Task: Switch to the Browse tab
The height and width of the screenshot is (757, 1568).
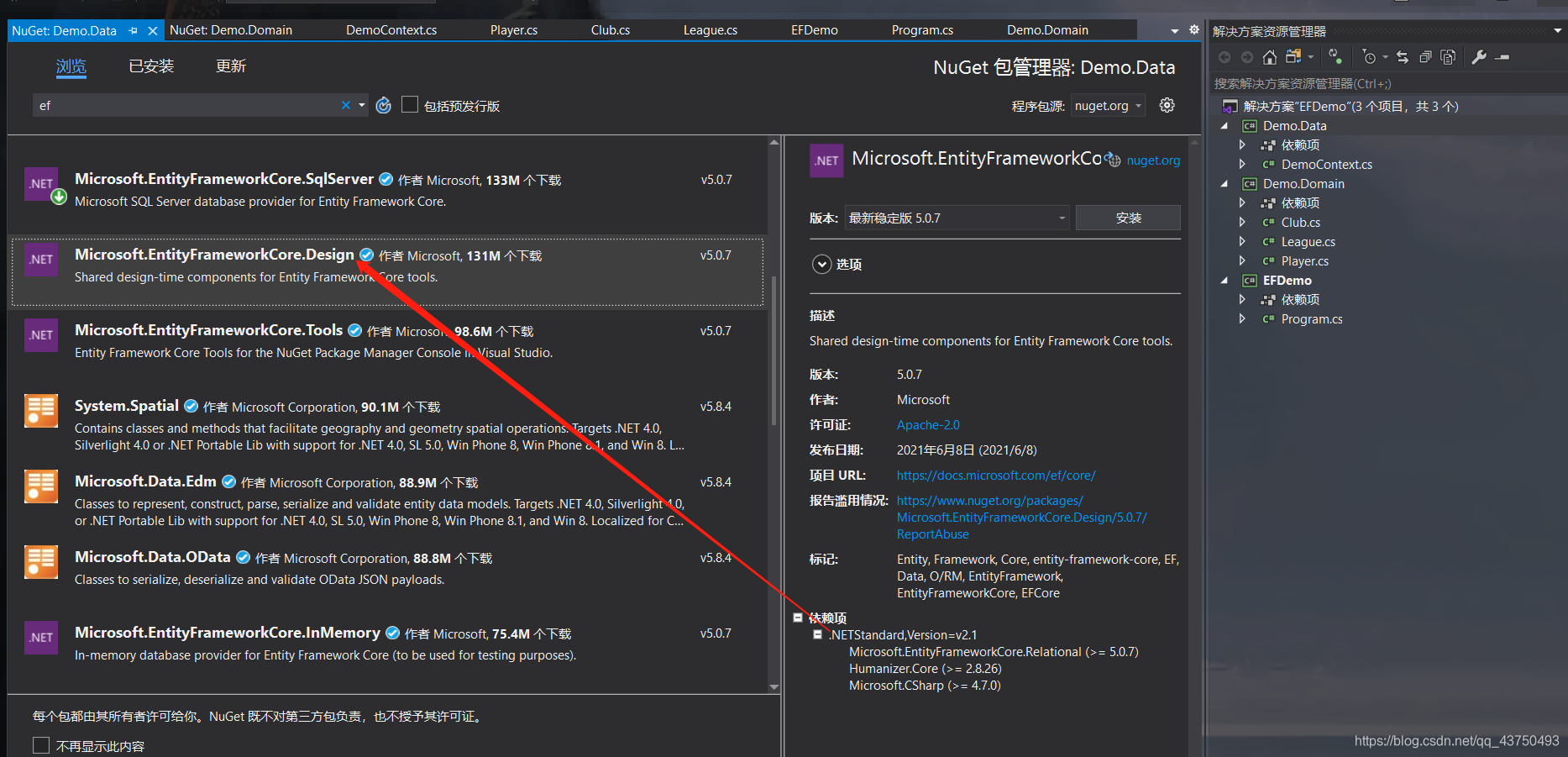Action: pyautogui.click(x=71, y=66)
